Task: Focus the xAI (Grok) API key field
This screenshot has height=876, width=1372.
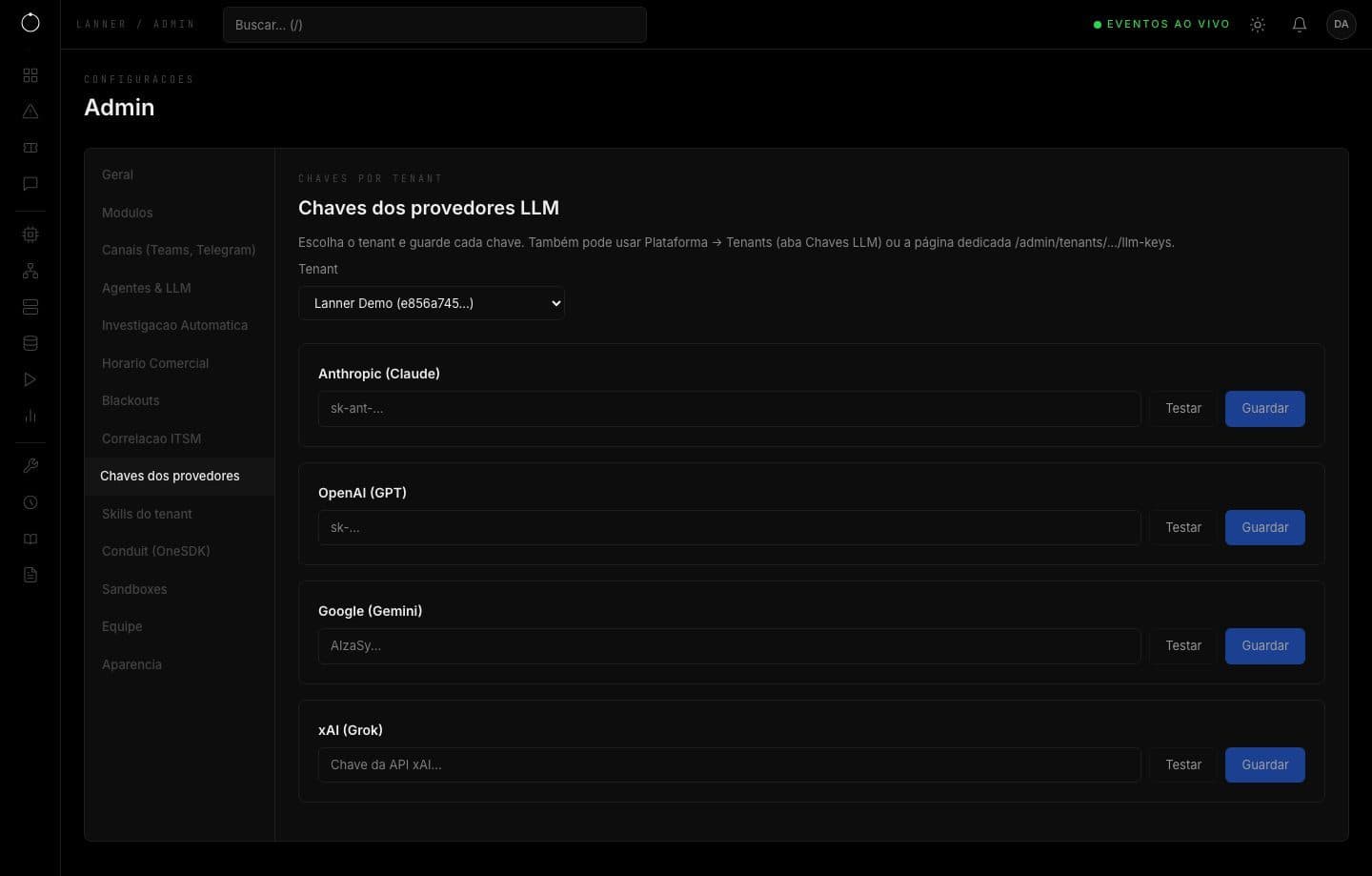Action: click(x=729, y=764)
